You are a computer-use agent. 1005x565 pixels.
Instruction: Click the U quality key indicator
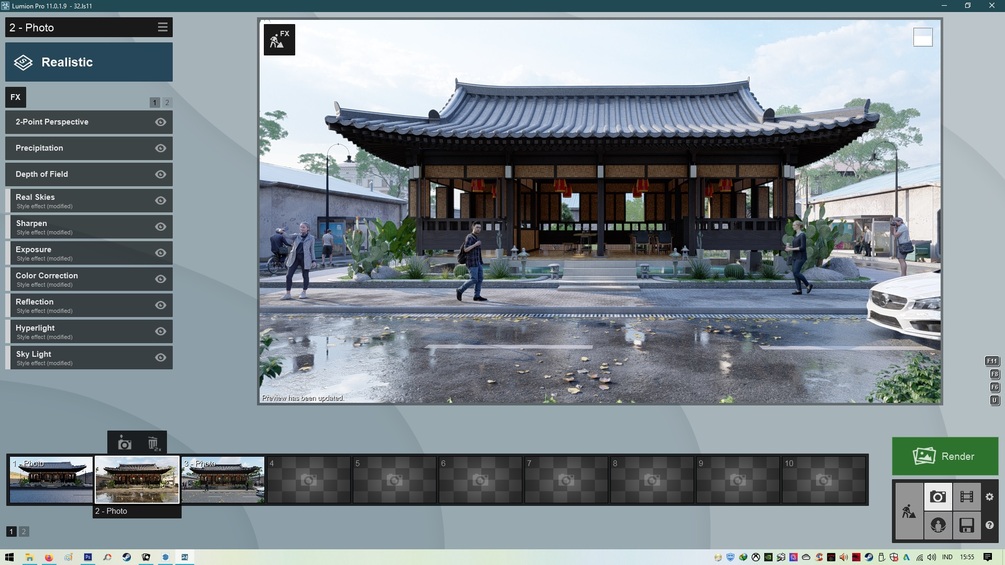(x=995, y=400)
